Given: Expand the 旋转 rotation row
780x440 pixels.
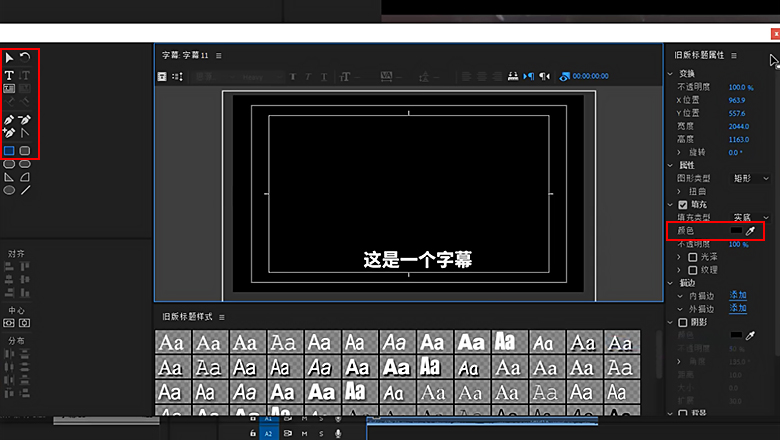Looking at the screenshot, I should pyautogui.click(x=680, y=152).
